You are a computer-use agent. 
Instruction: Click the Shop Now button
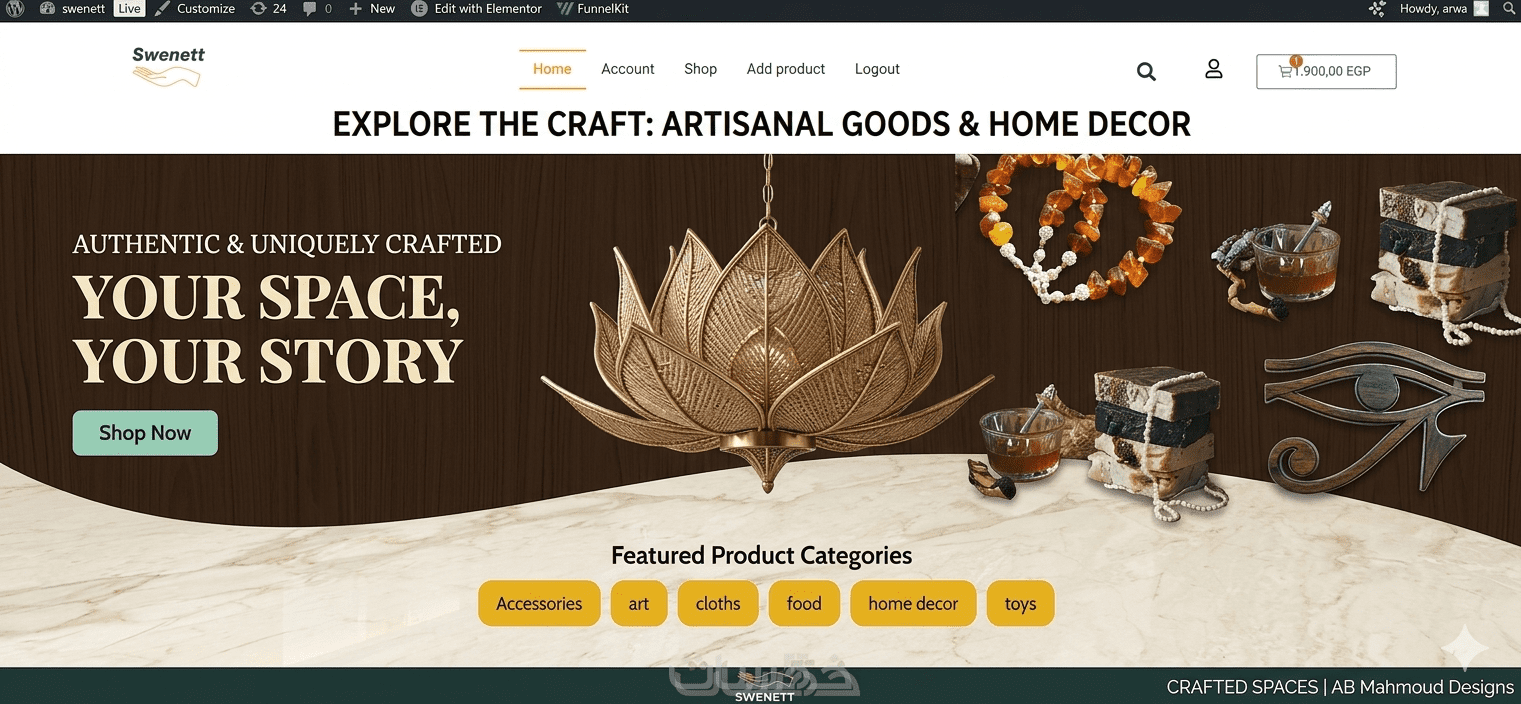click(x=145, y=433)
